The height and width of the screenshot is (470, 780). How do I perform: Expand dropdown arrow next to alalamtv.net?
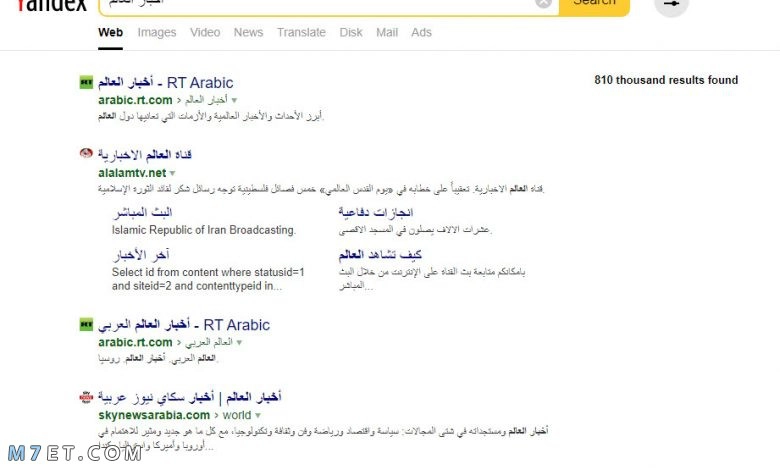pyautogui.click(x=173, y=174)
